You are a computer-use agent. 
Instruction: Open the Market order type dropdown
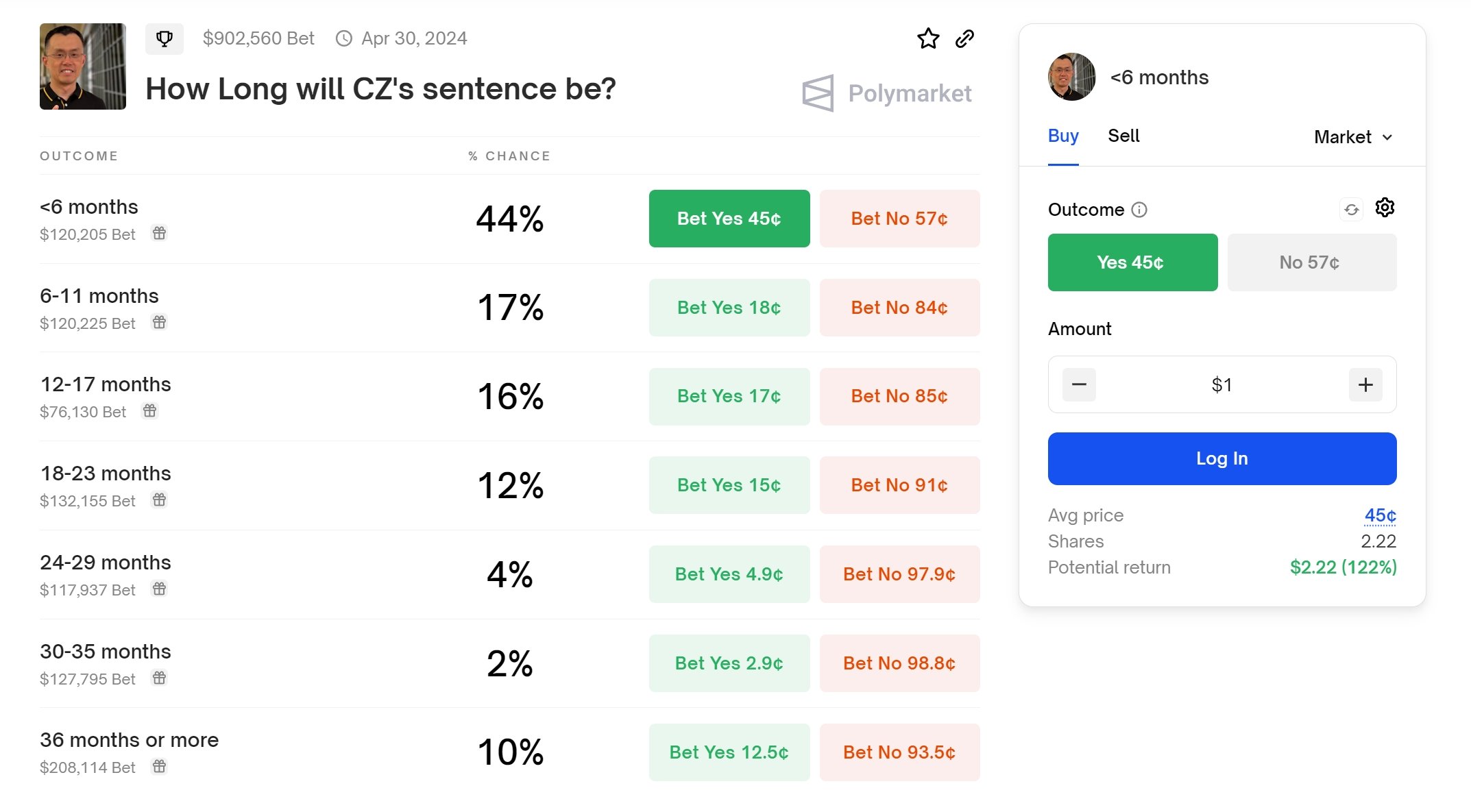[x=1353, y=137]
